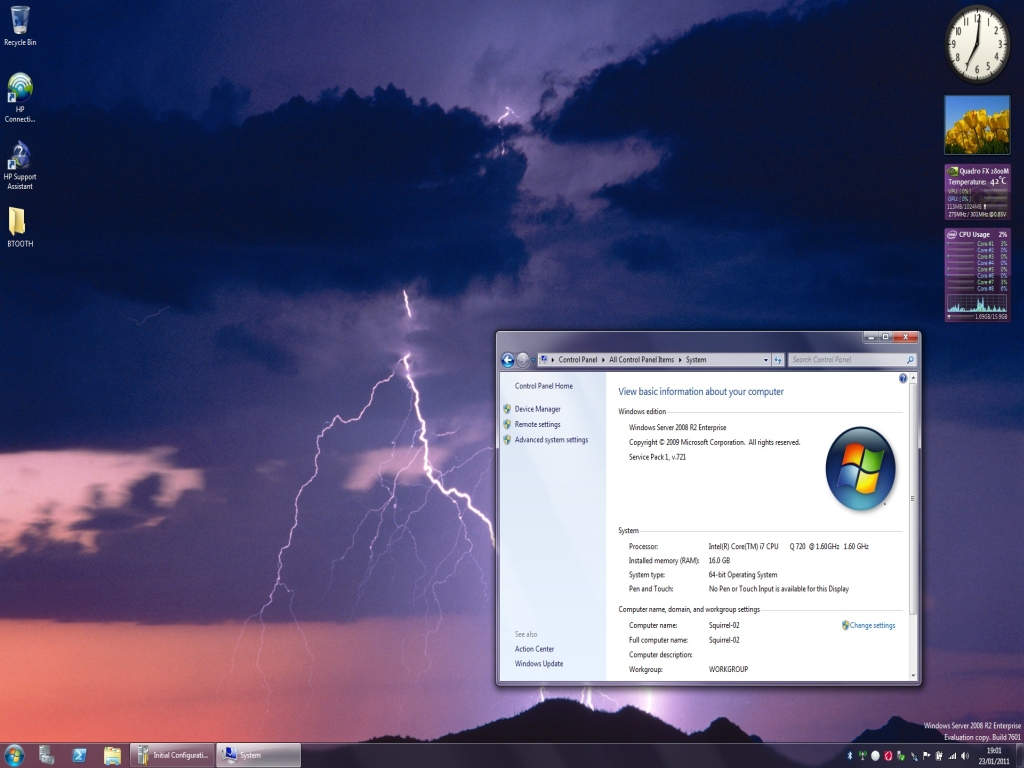
Task: Open Action Center flag tray icon
Action: pyautogui.click(x=926, y=756)
